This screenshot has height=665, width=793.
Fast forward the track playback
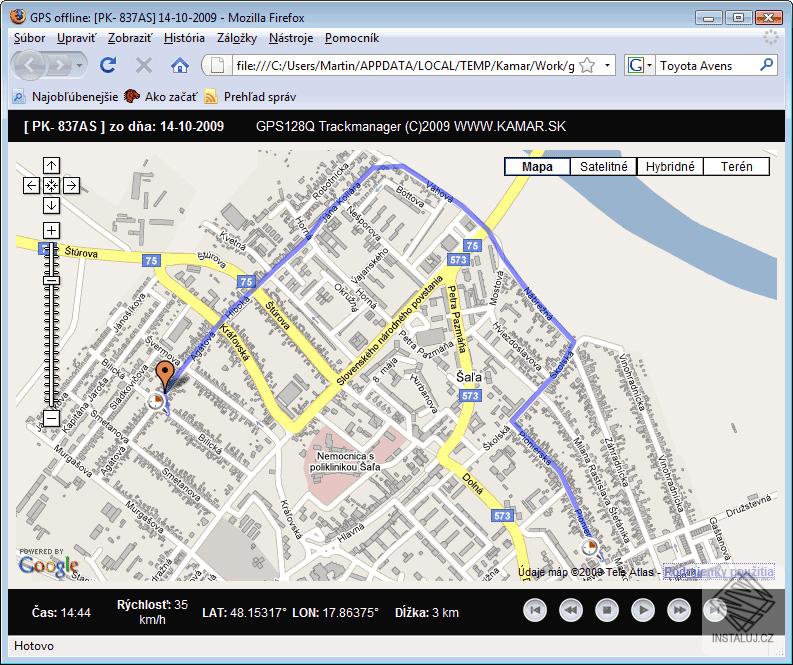[679, 610]
